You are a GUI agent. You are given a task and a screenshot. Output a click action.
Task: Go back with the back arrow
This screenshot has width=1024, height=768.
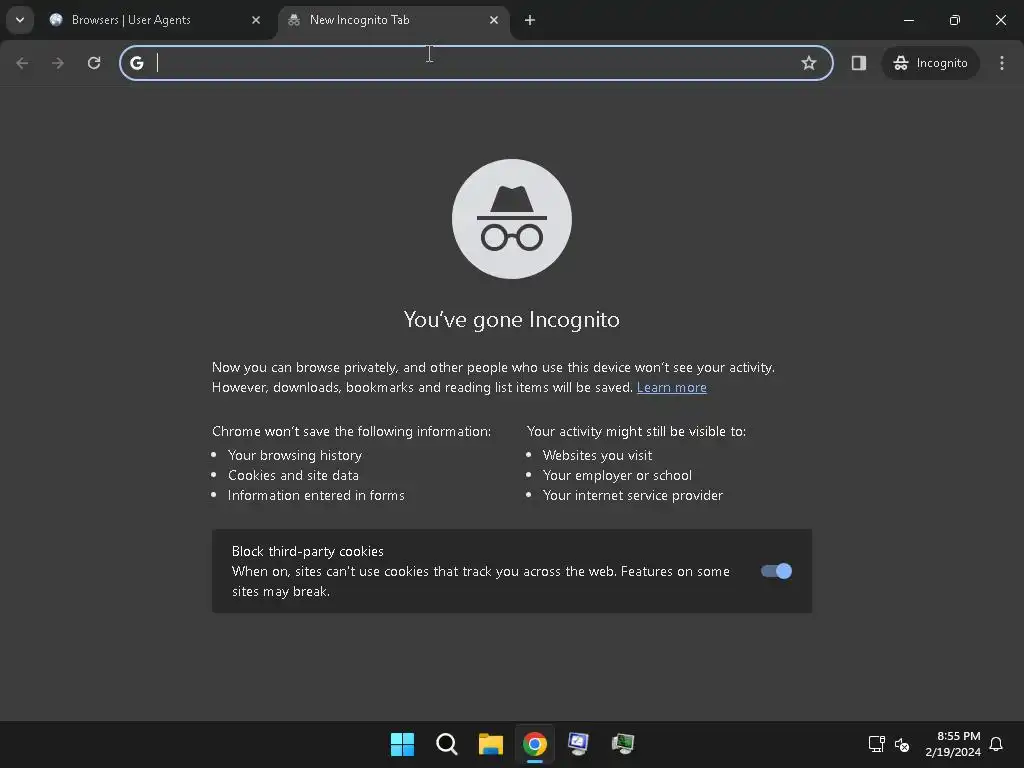point(22,63)
